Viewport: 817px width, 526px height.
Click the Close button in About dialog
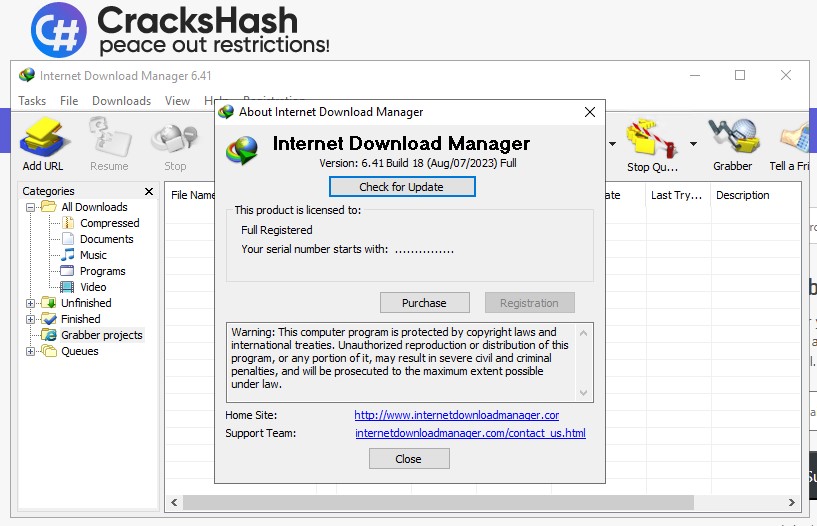coord(409,459)
